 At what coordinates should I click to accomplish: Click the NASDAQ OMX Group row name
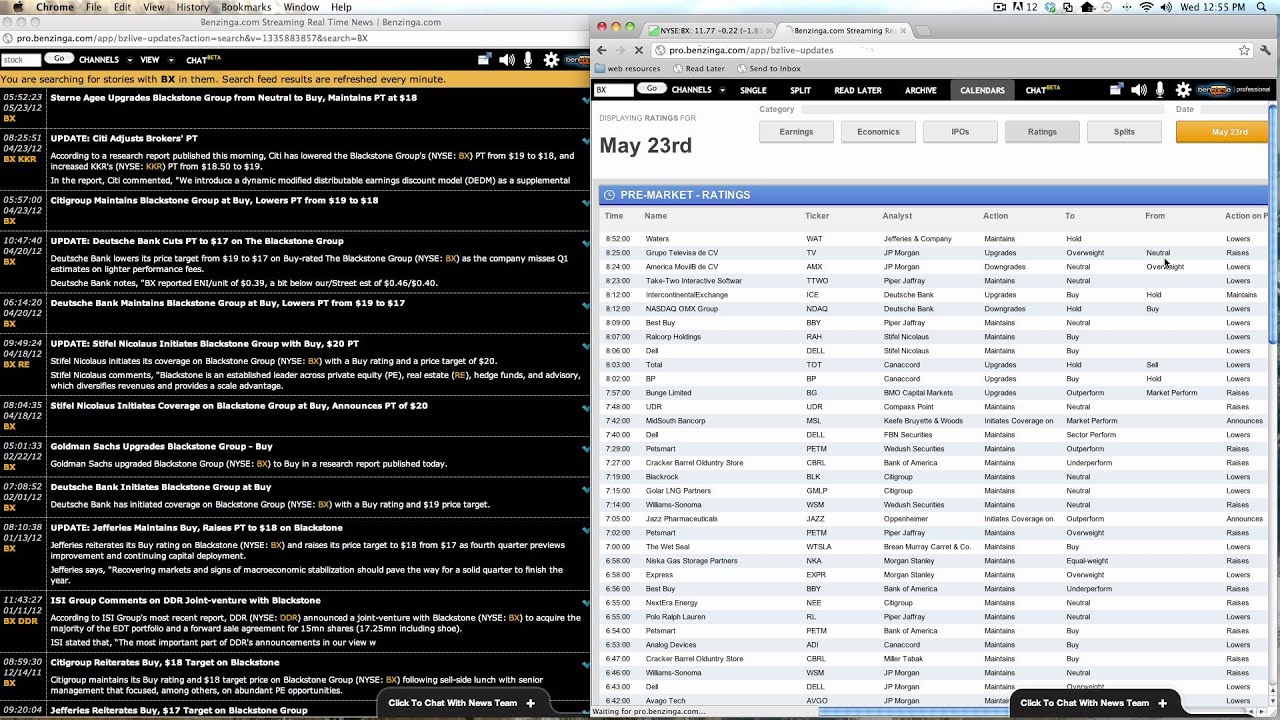(x=682, y=309)
